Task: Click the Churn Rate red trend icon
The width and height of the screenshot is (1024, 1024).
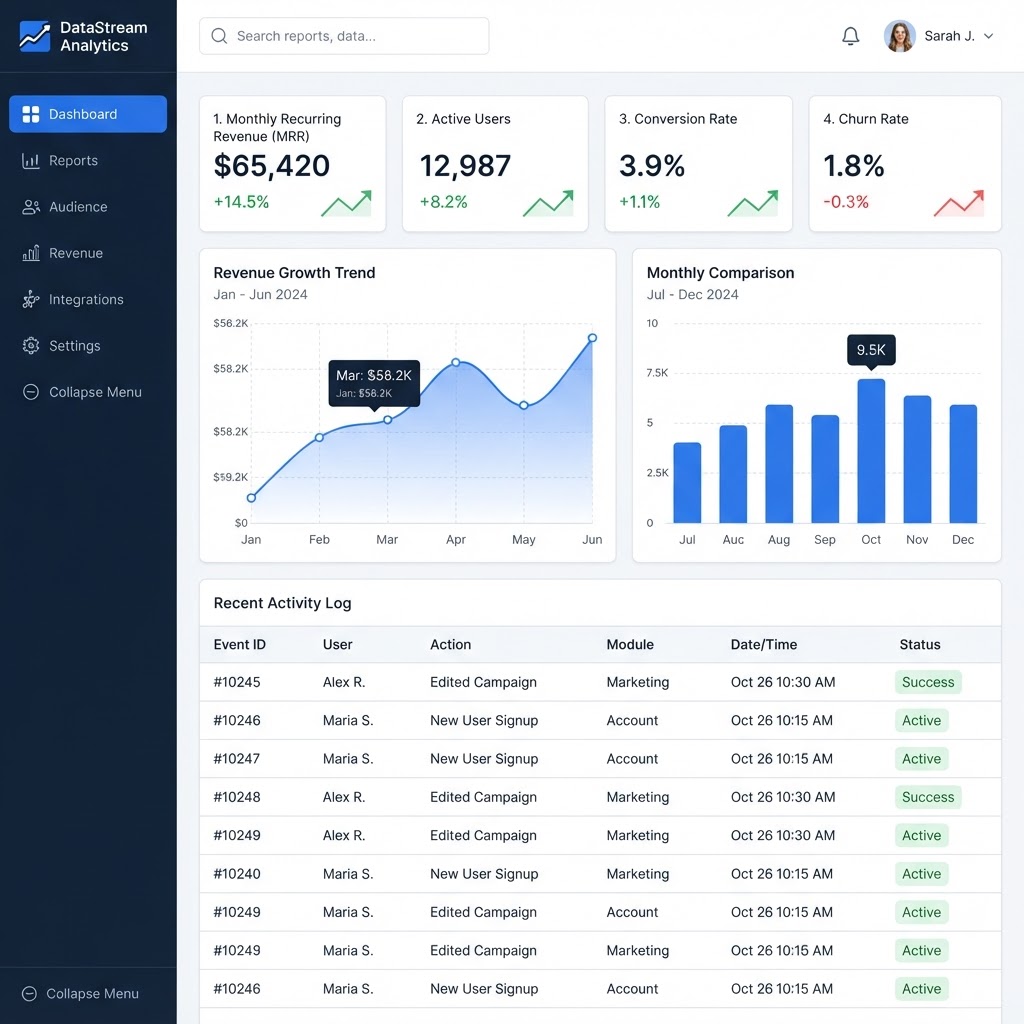Action: pyautogui.click(x=959, y=203)
